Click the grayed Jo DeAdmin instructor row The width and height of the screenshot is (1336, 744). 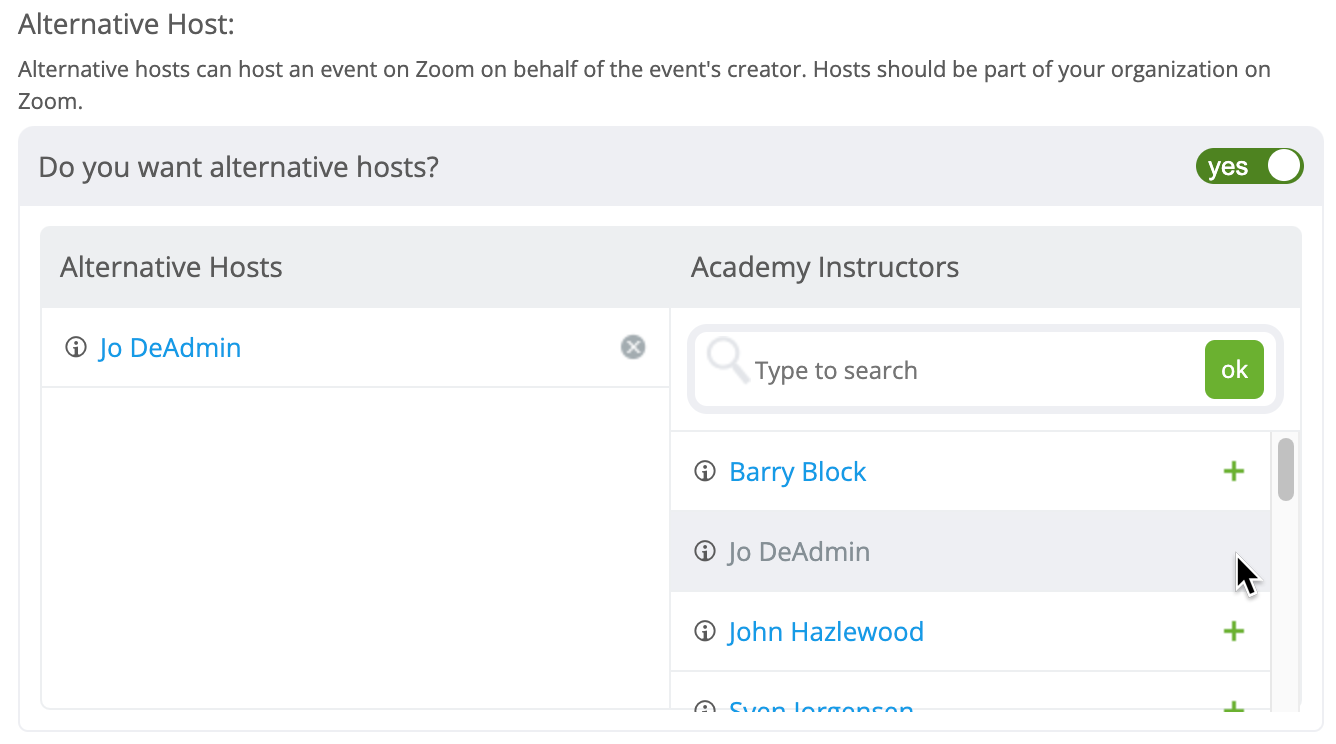tap(970, 551)
